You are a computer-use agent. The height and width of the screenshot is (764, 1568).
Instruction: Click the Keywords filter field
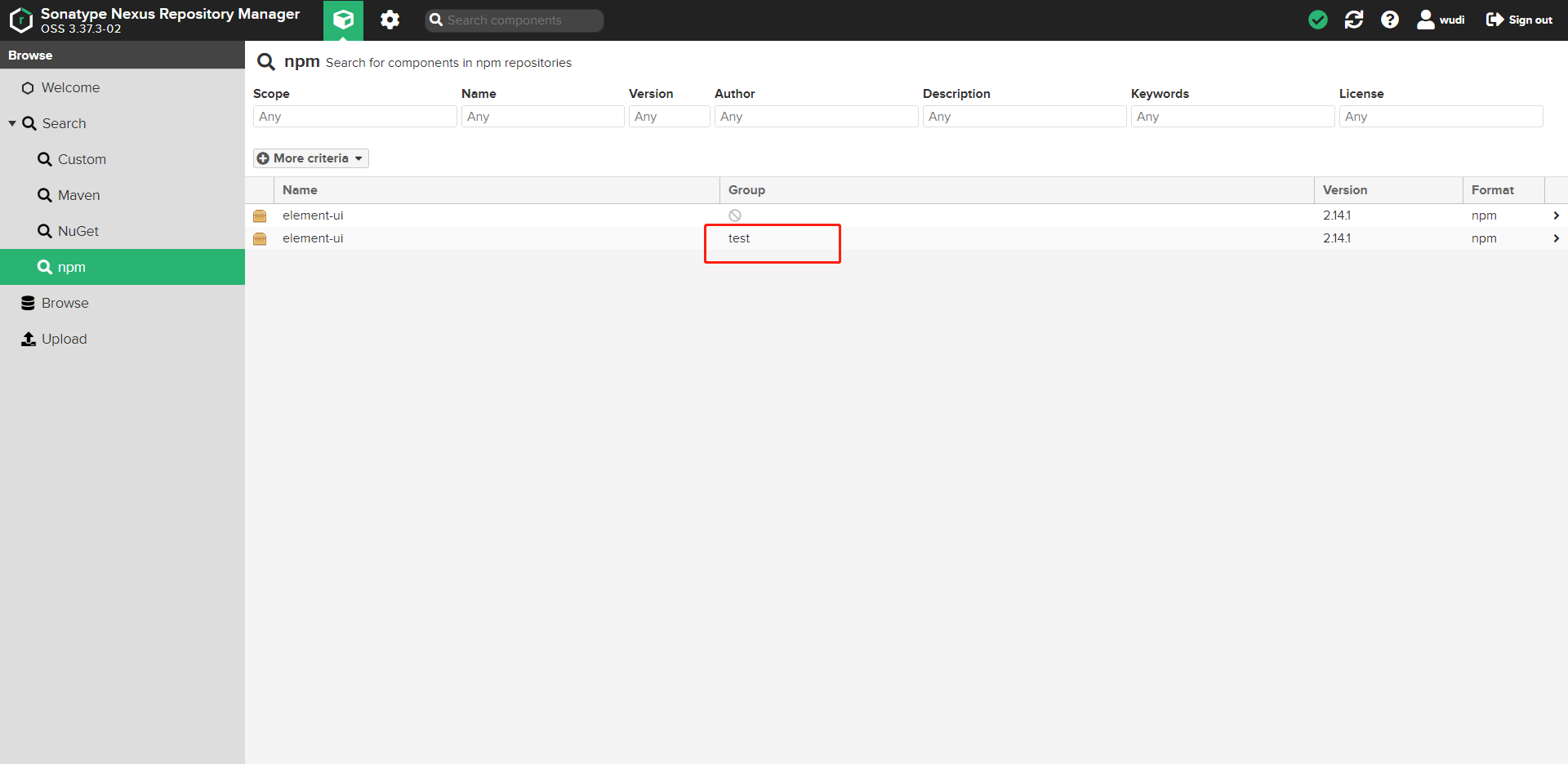[x=1233, y=117]
